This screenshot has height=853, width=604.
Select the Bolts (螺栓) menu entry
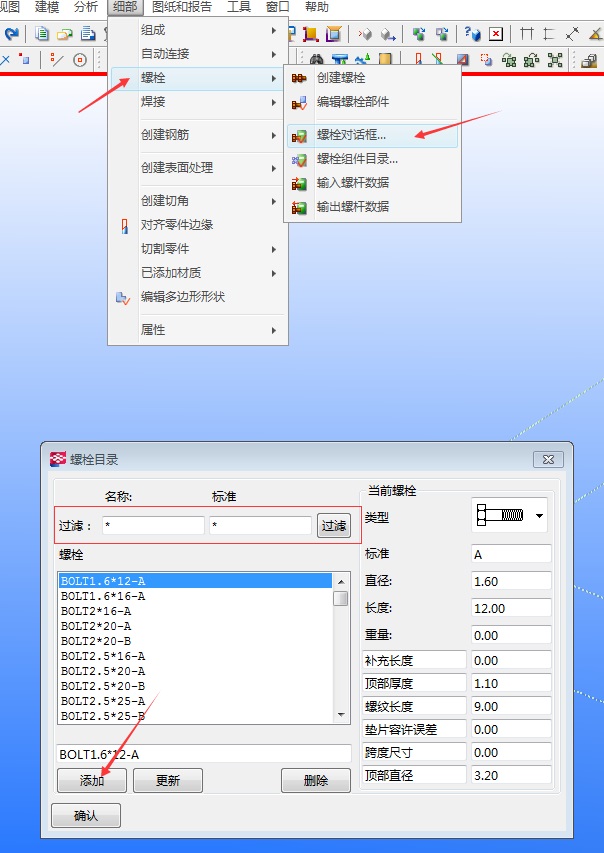[199, 78]
